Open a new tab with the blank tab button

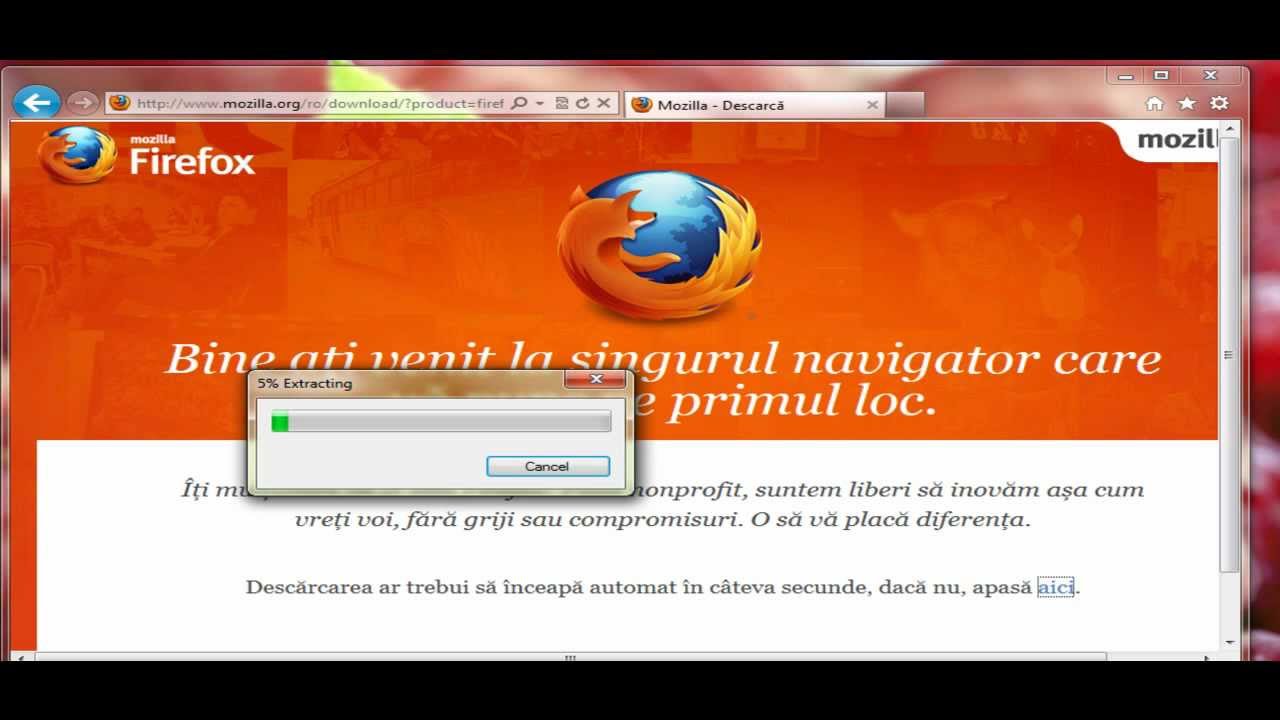905,105
